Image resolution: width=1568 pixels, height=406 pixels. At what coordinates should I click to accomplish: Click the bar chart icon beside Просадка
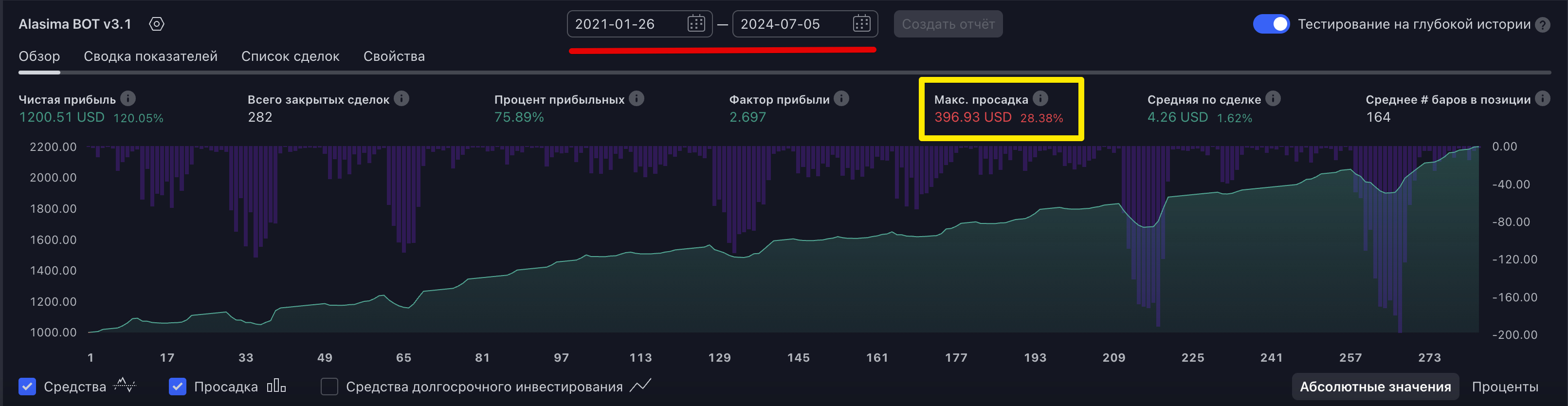[276, 385]
